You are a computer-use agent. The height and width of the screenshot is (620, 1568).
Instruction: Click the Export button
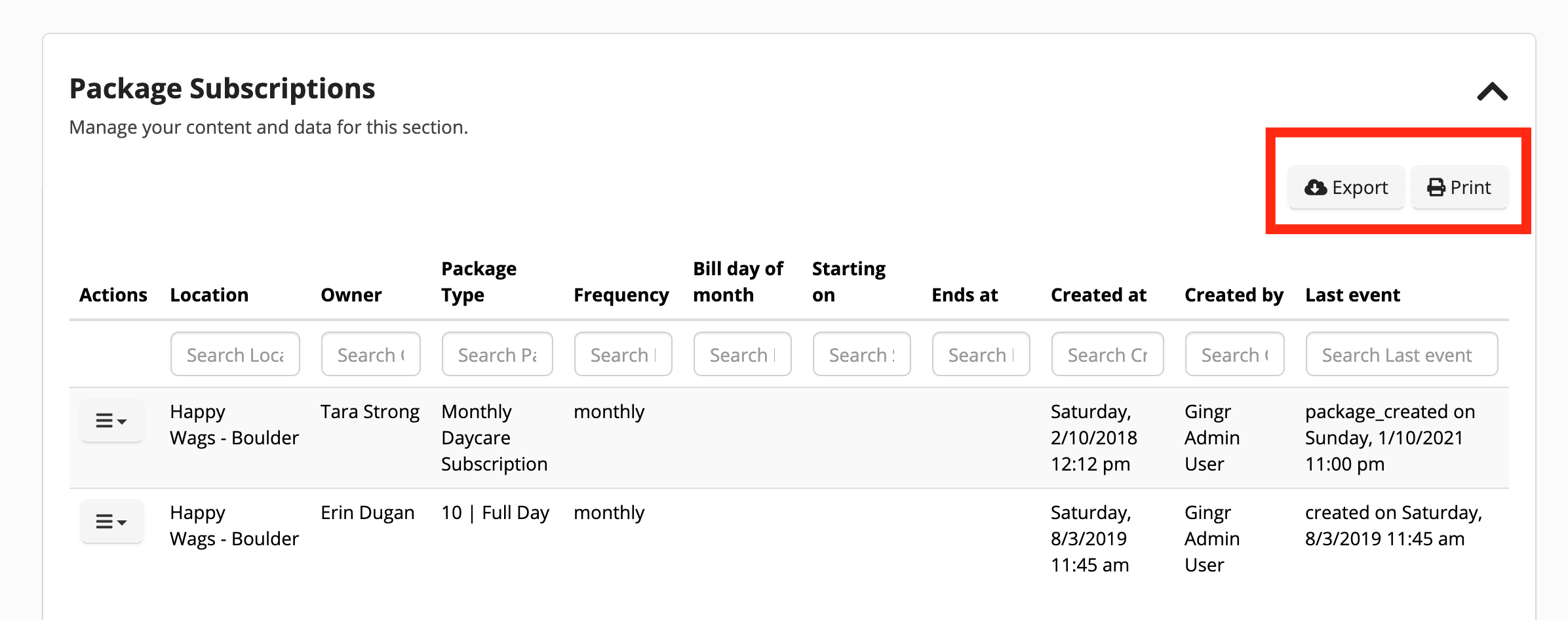coord(1346,187)
